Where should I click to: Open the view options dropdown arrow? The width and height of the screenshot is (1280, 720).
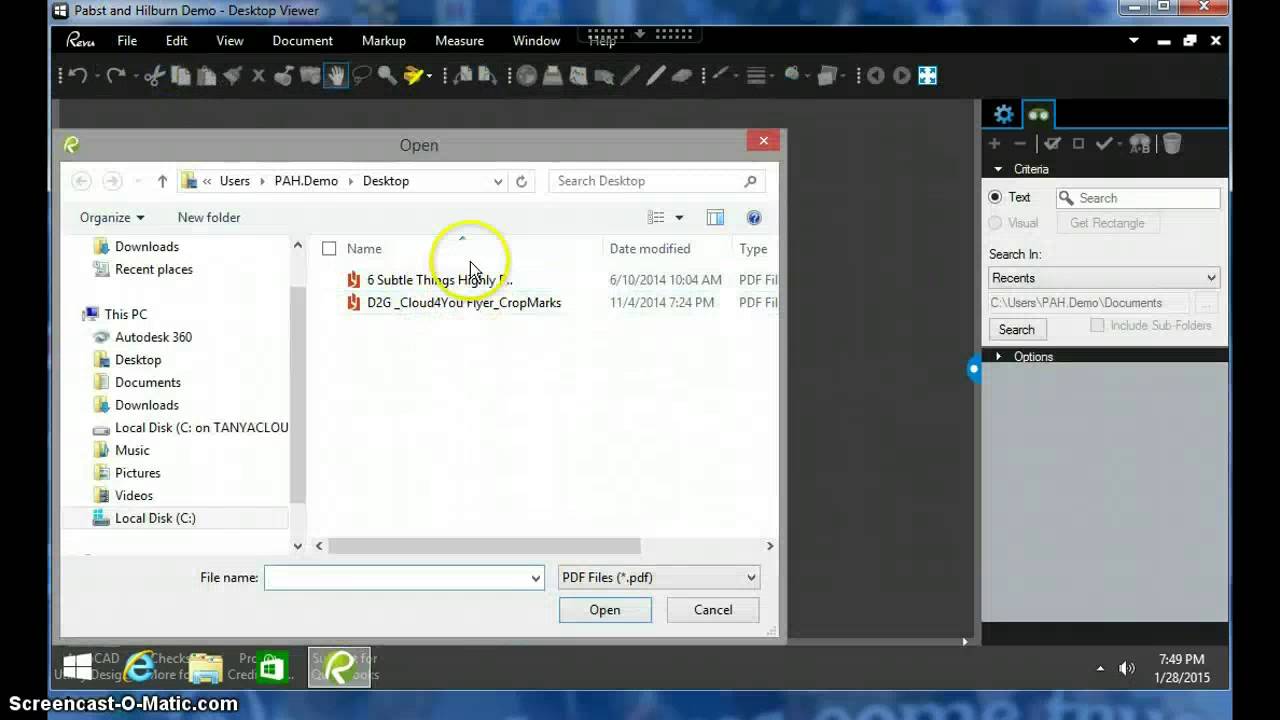[679, 217]
